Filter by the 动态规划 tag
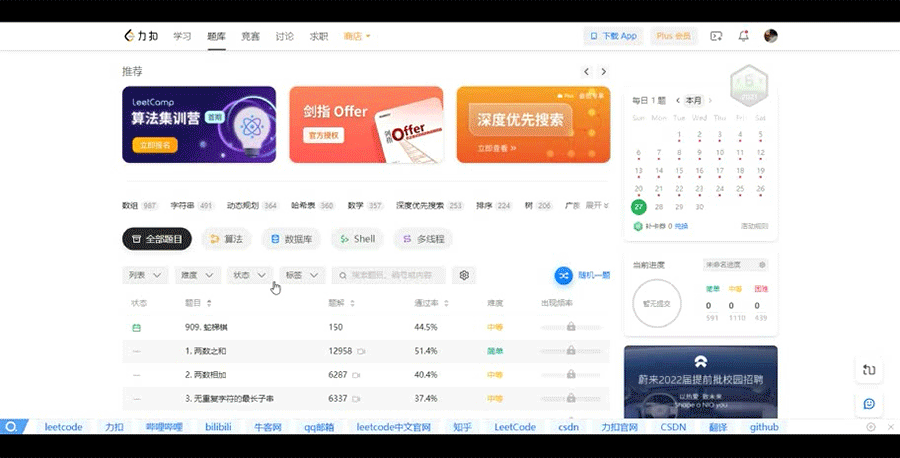Image resolution: width=900 pixels, height=458 pixels. coord(251,205)
